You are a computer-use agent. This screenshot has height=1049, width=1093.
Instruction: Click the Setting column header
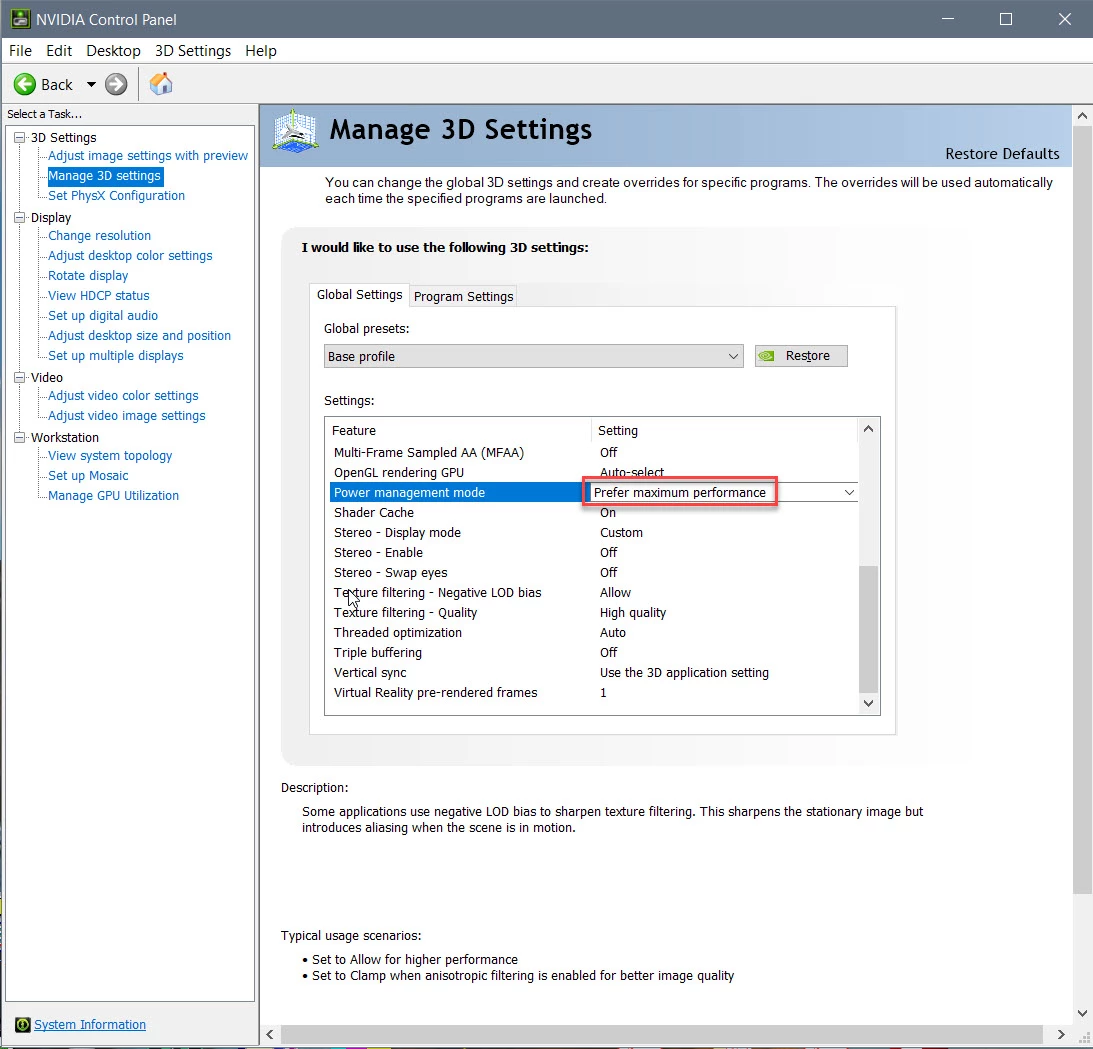click(x=724, y=430)
